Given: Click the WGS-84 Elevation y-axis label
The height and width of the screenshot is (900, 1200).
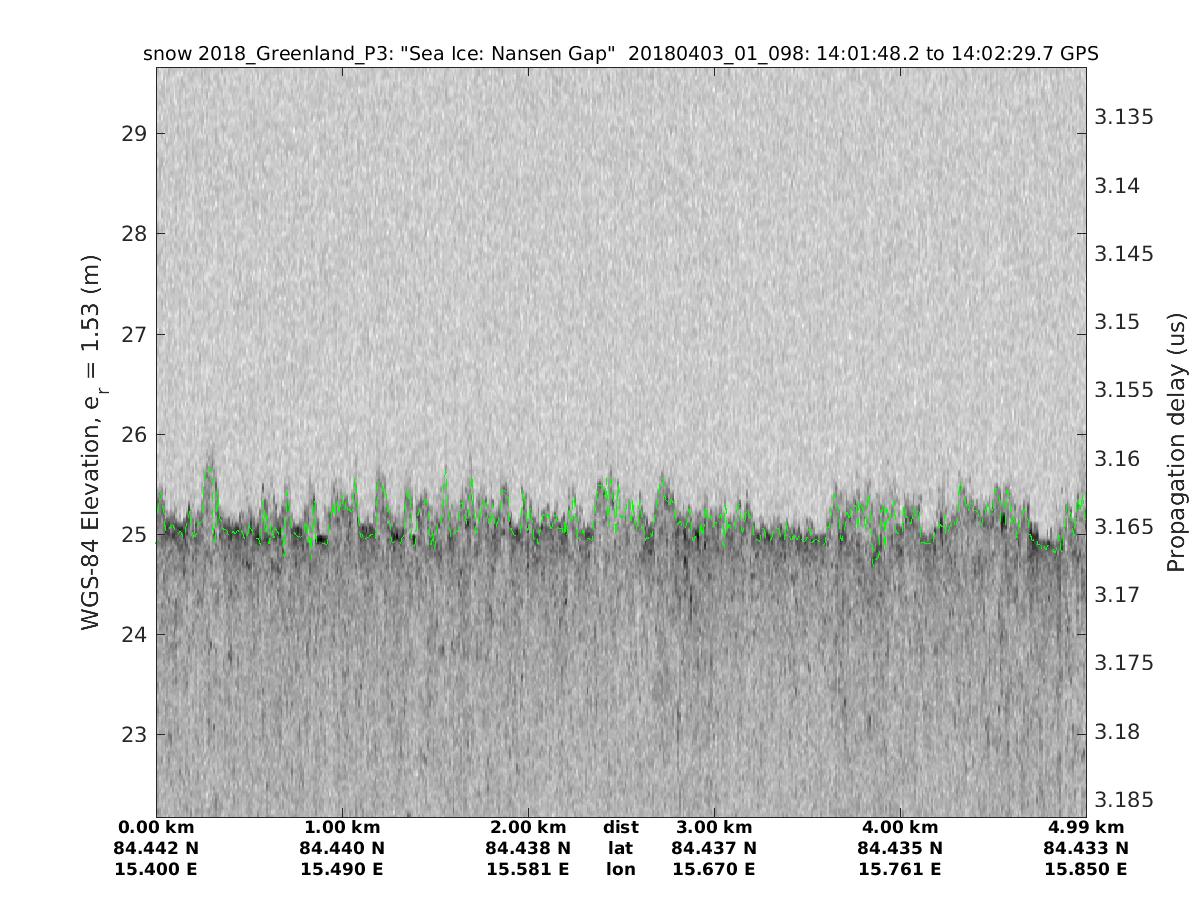Looking at the screenshot, I should (x=92, y=442).
